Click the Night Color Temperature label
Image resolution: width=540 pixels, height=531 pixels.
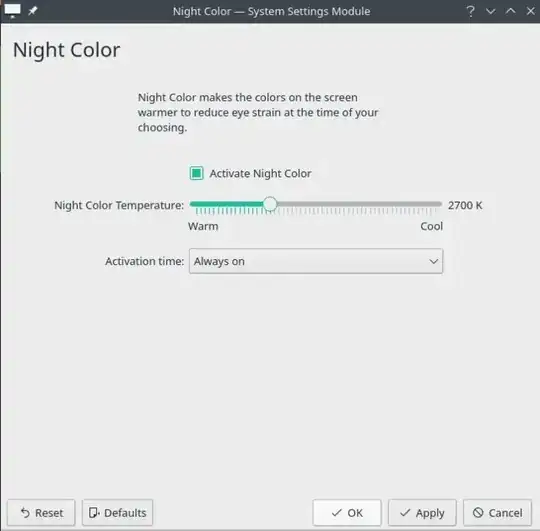click(119, 205)
